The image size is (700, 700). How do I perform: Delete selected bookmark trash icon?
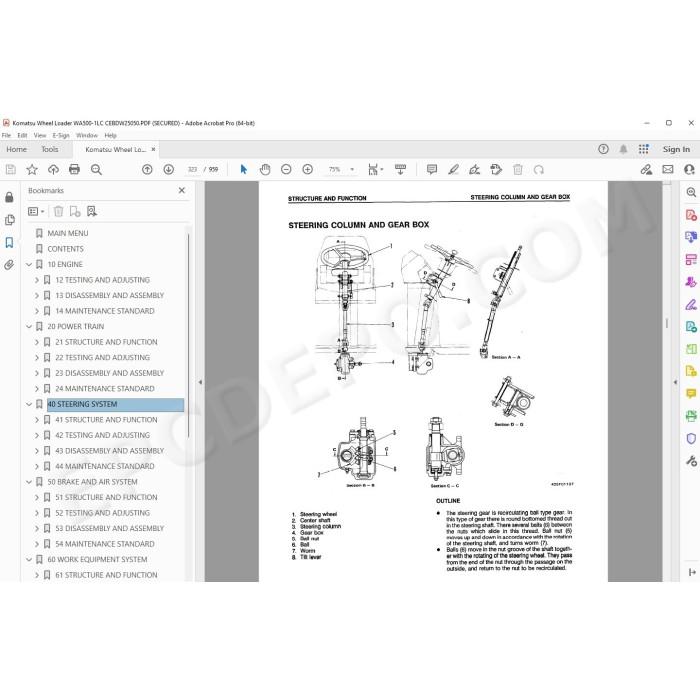pos(58,211)
